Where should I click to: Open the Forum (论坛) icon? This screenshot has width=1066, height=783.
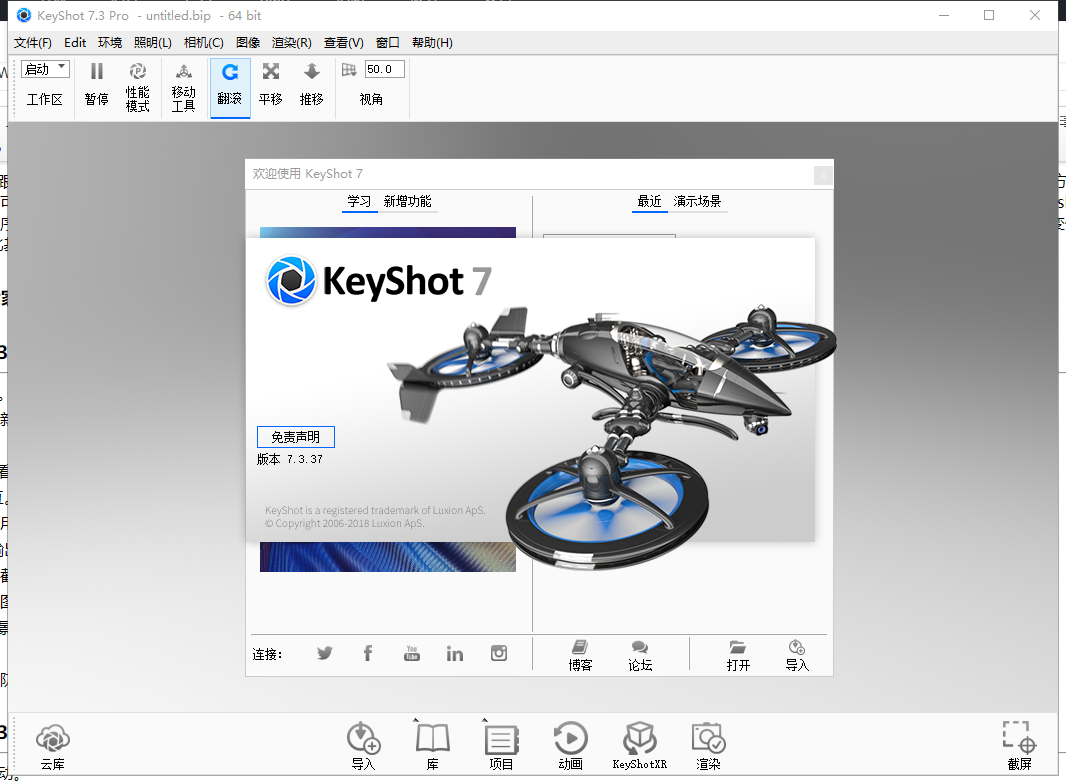(640, 647)
